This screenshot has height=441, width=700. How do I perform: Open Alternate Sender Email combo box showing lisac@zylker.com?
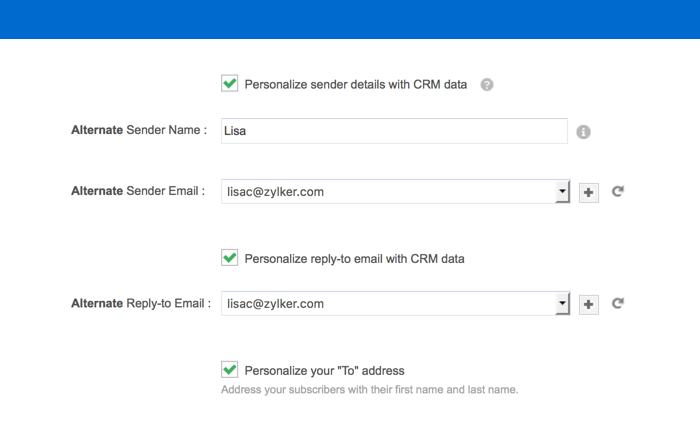click(x=395, y=191)
